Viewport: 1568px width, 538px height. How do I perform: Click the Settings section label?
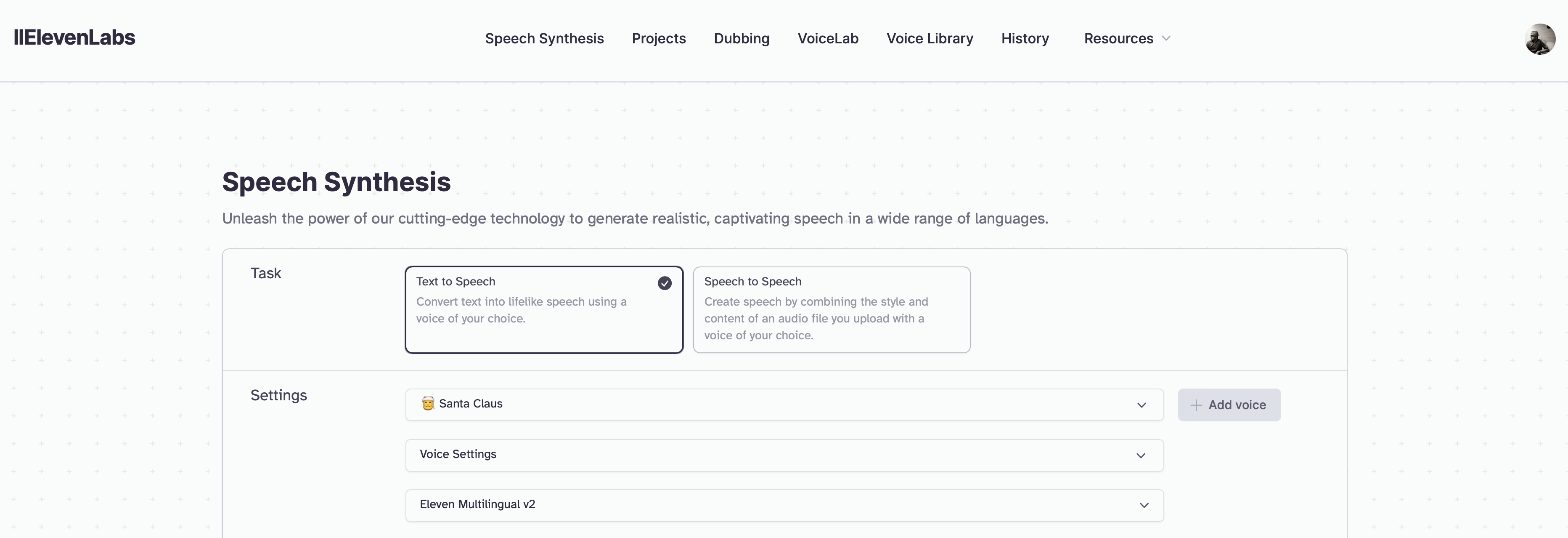click(278, 395)
